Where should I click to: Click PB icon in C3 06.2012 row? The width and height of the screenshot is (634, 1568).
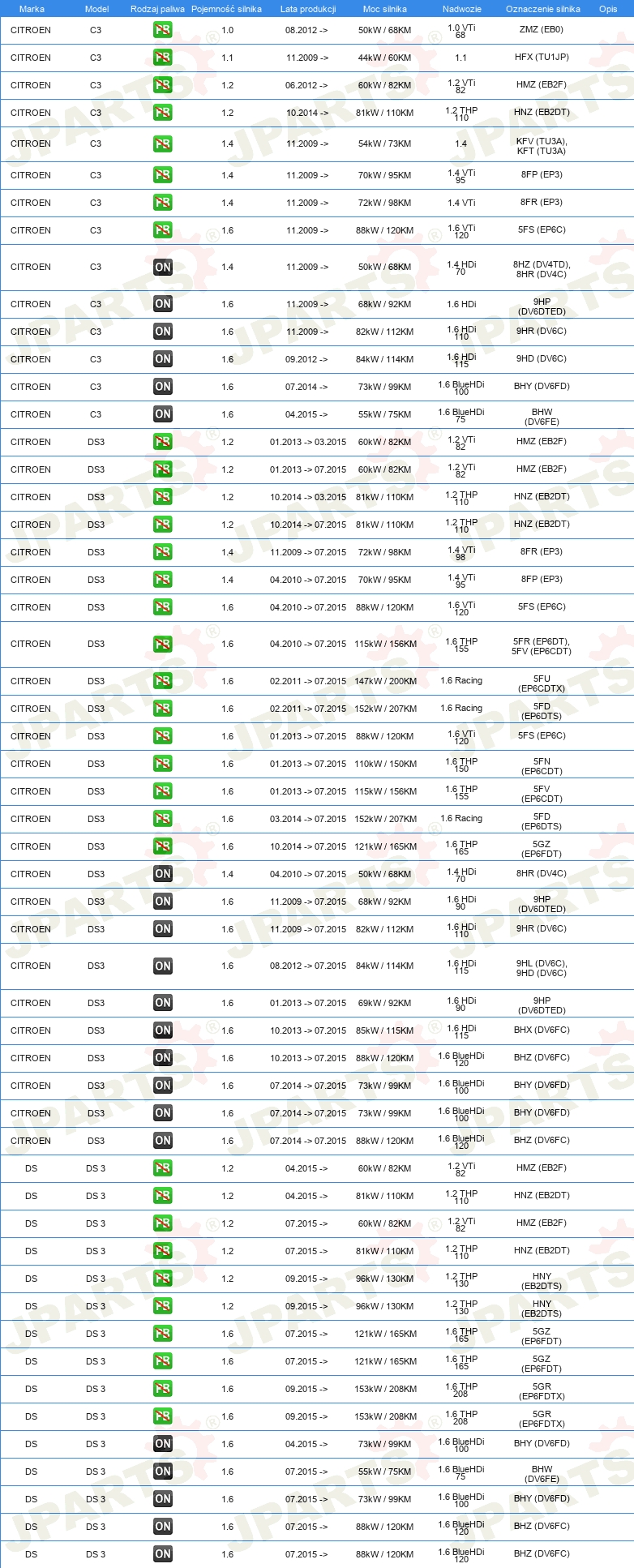tap(163, 85)
